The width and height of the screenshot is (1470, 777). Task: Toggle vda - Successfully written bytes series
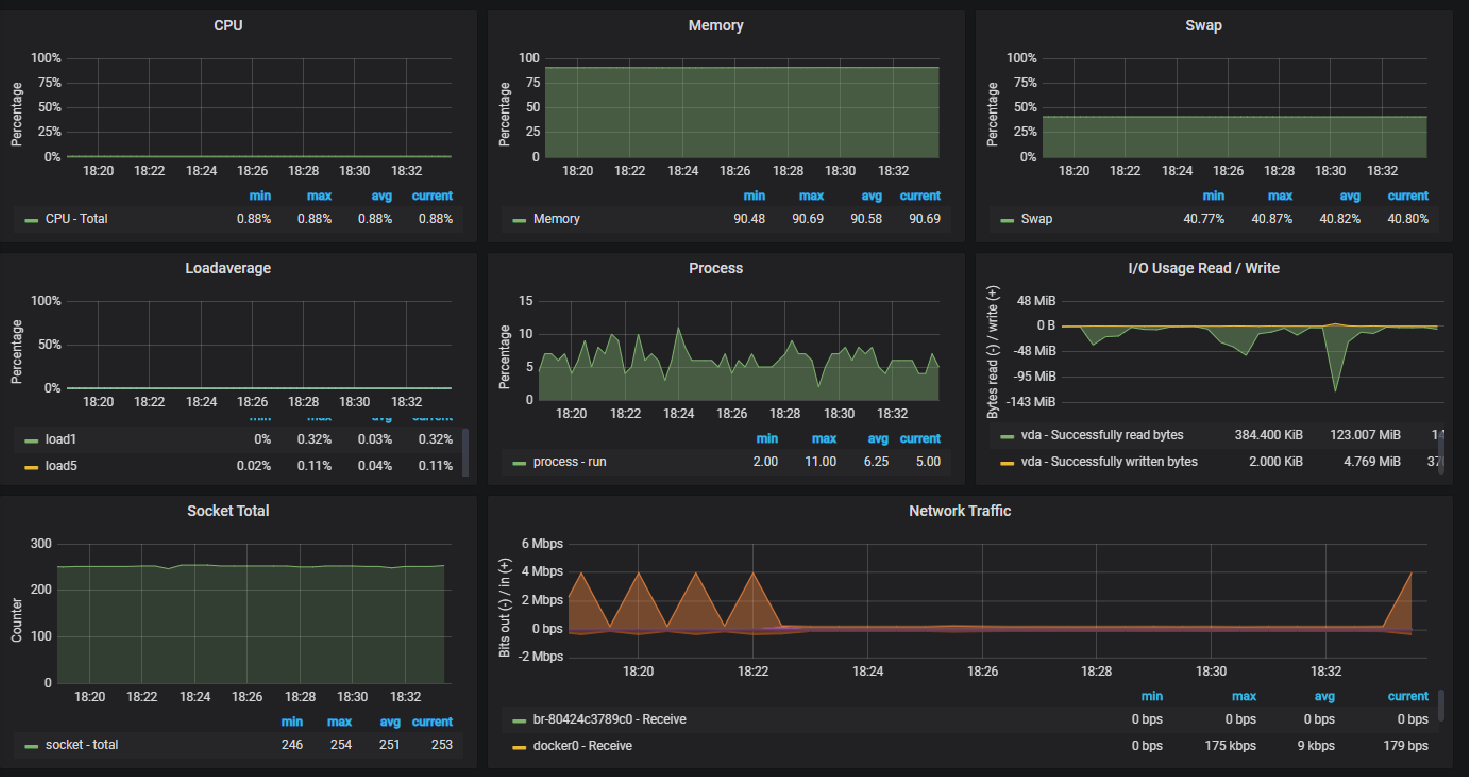pyautogui.click(x=1109, y=461)
